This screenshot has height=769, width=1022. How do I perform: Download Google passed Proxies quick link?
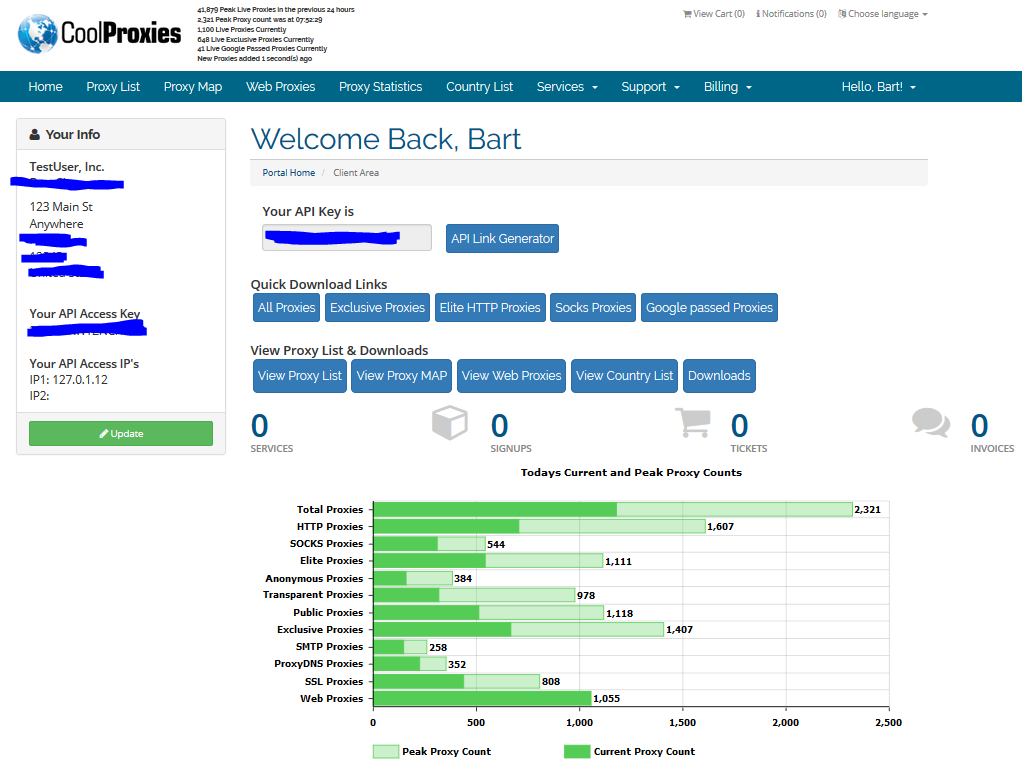click(709, 308)
